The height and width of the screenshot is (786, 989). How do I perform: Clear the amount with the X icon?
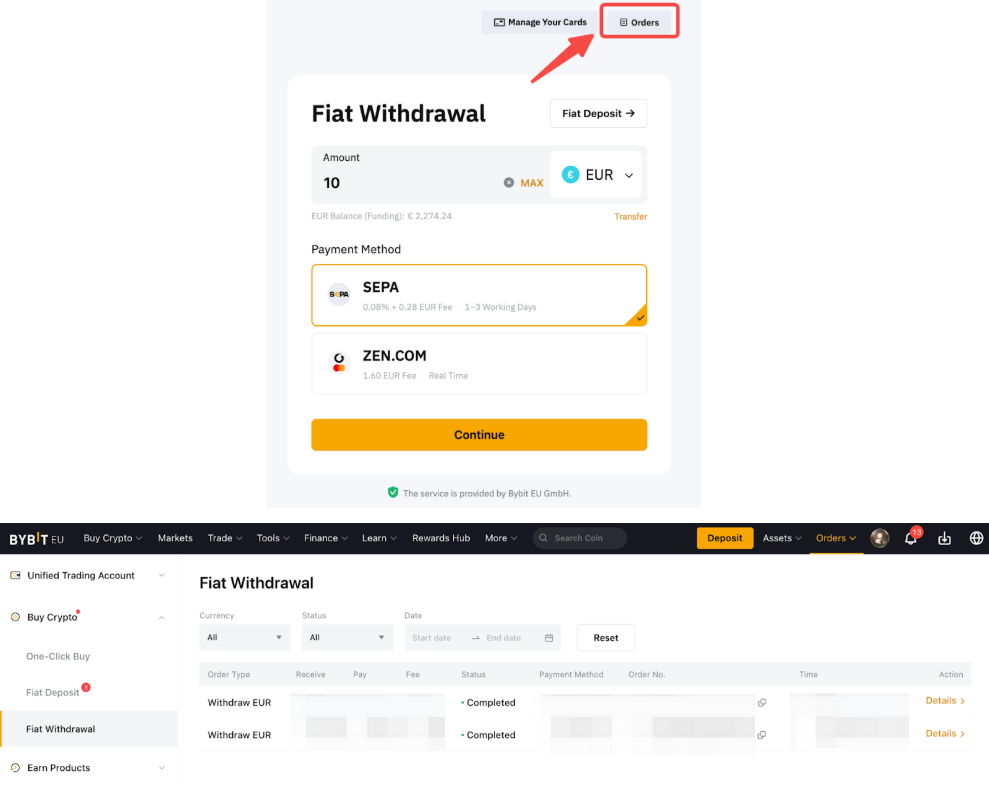point(508,183)
